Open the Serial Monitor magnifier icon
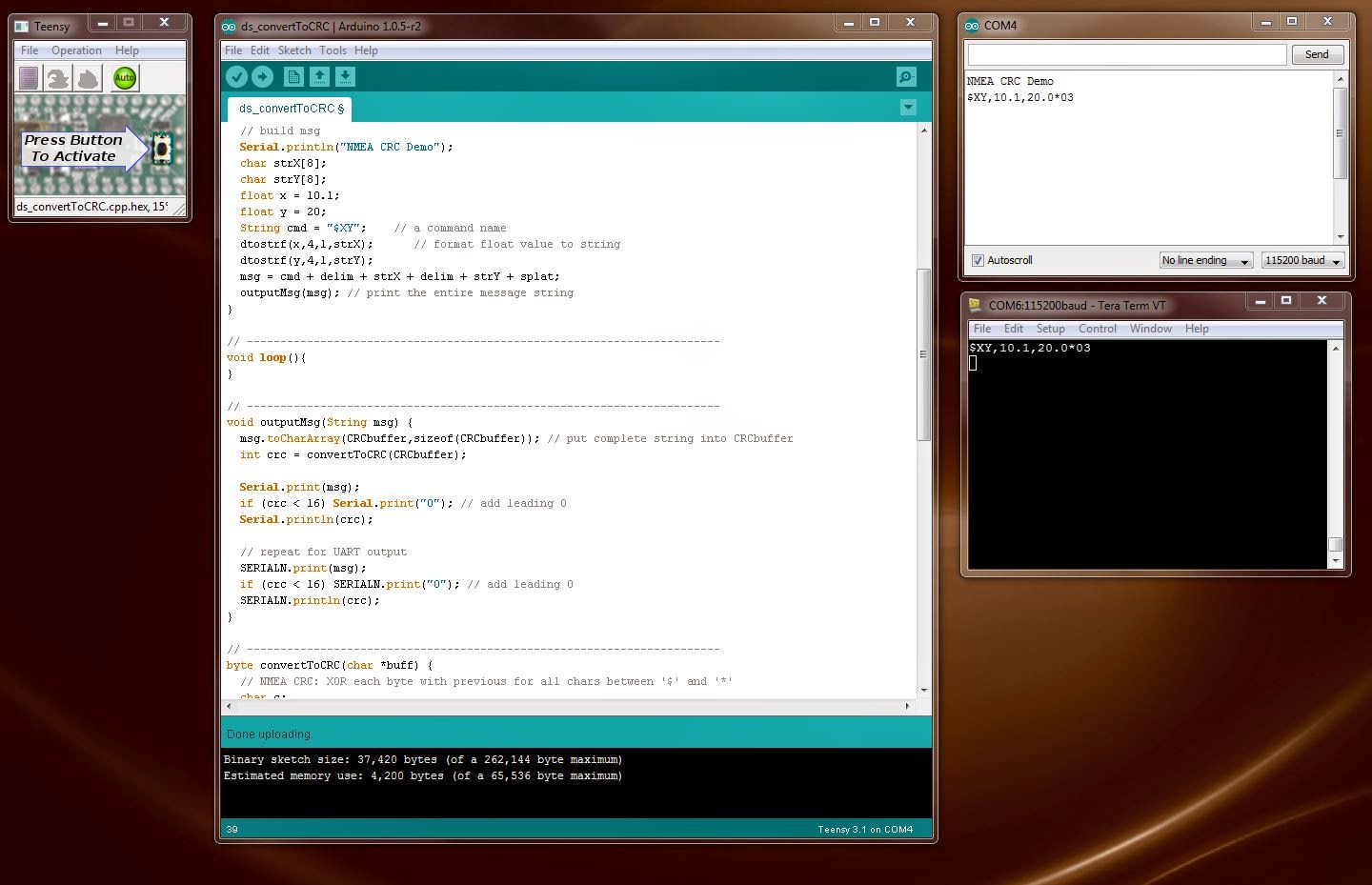 (x=906, y=77)
